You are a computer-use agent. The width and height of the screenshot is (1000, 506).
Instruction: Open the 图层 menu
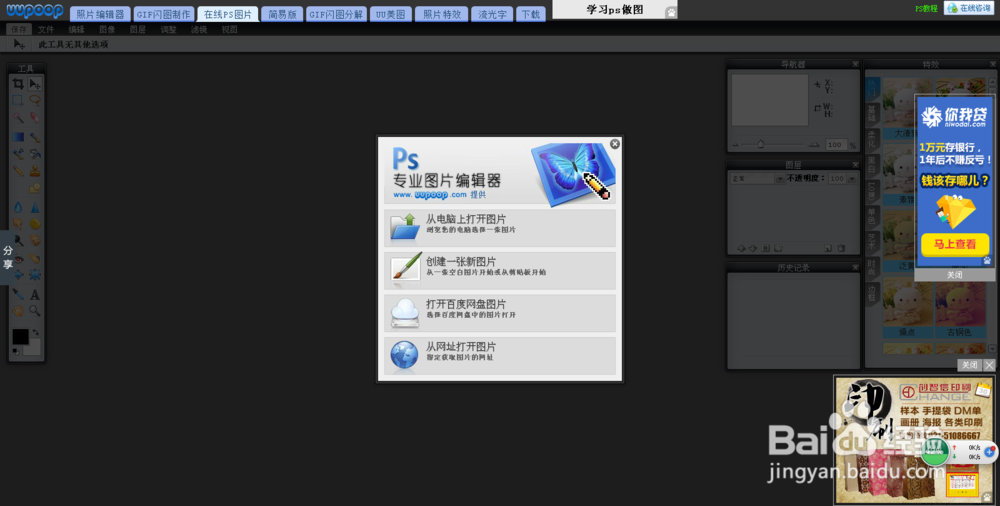[x=138, y=29]
